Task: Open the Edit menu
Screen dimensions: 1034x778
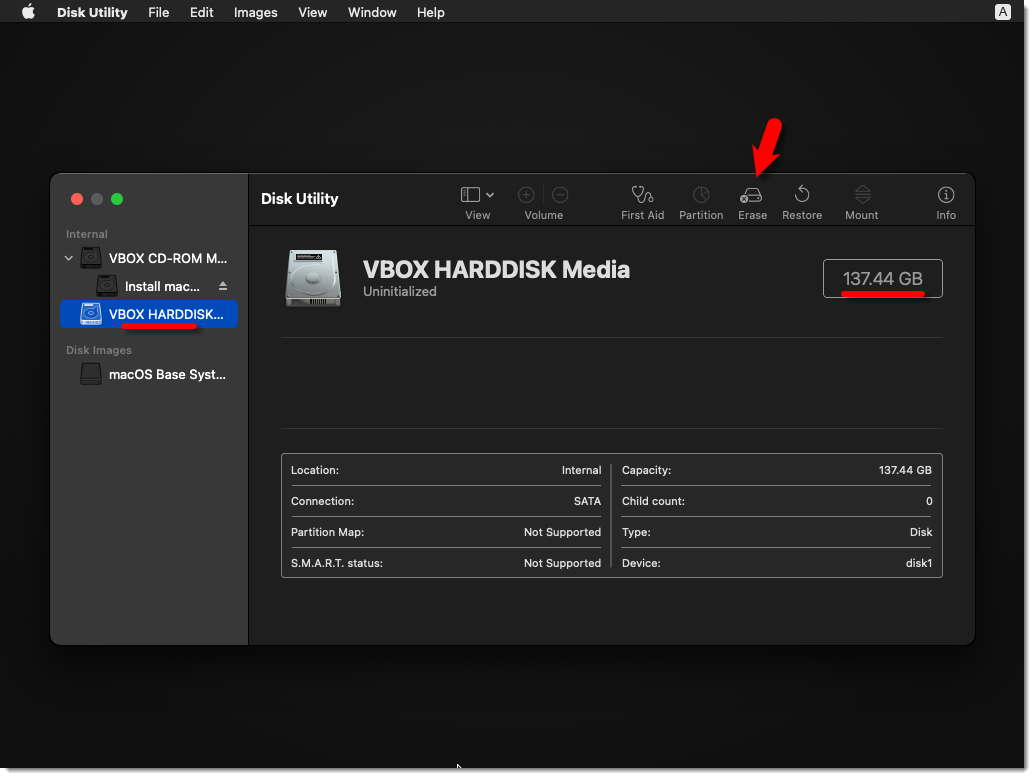Action: (201, 12)
